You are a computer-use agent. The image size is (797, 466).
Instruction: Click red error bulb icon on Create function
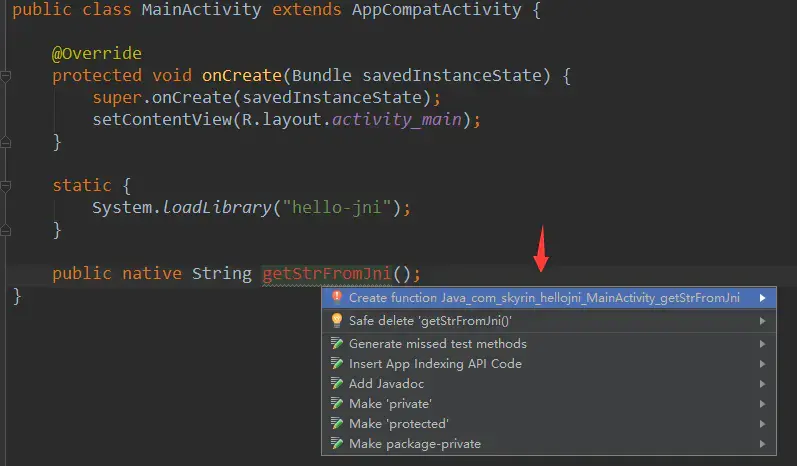click(x=336, y=297)
